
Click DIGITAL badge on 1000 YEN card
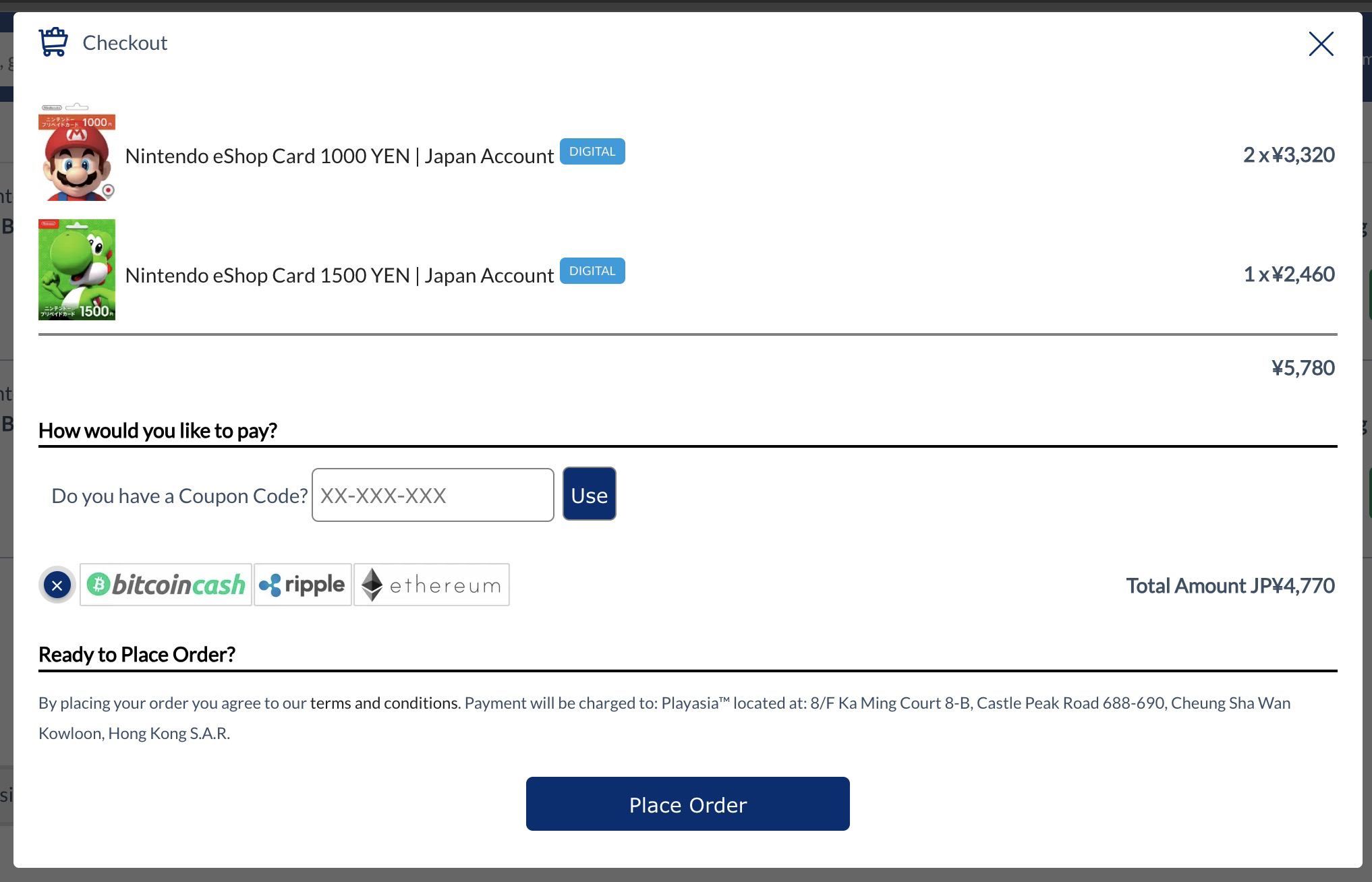[592, 152]
